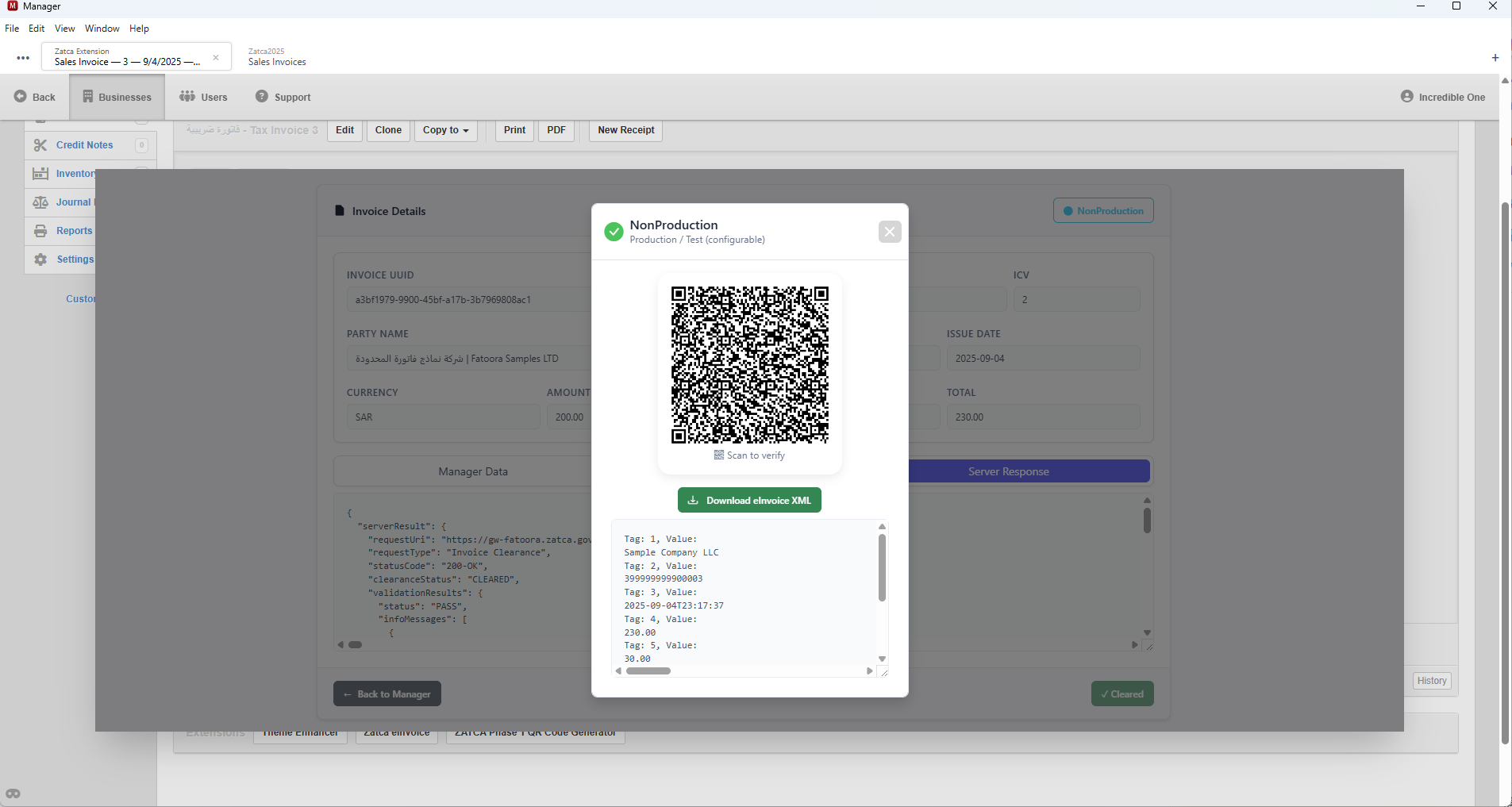Click the Party Name field

click(469, 359)
